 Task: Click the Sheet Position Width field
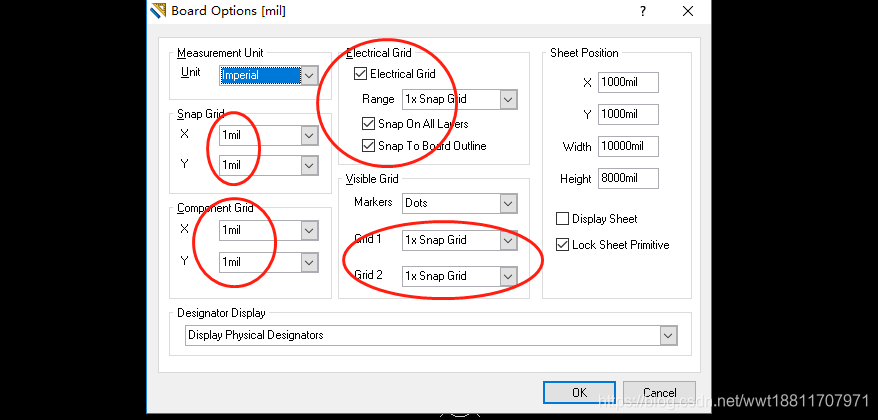tap(628, 147)
